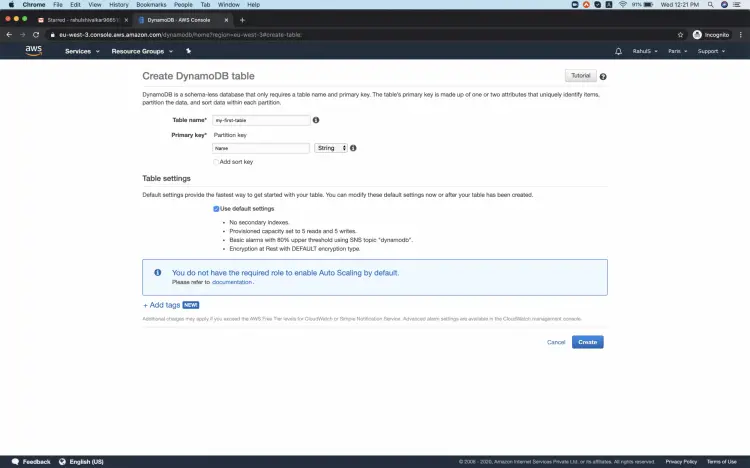Click the Create button
Viewport: 750px width, 468px height.
tap(587, 342)
